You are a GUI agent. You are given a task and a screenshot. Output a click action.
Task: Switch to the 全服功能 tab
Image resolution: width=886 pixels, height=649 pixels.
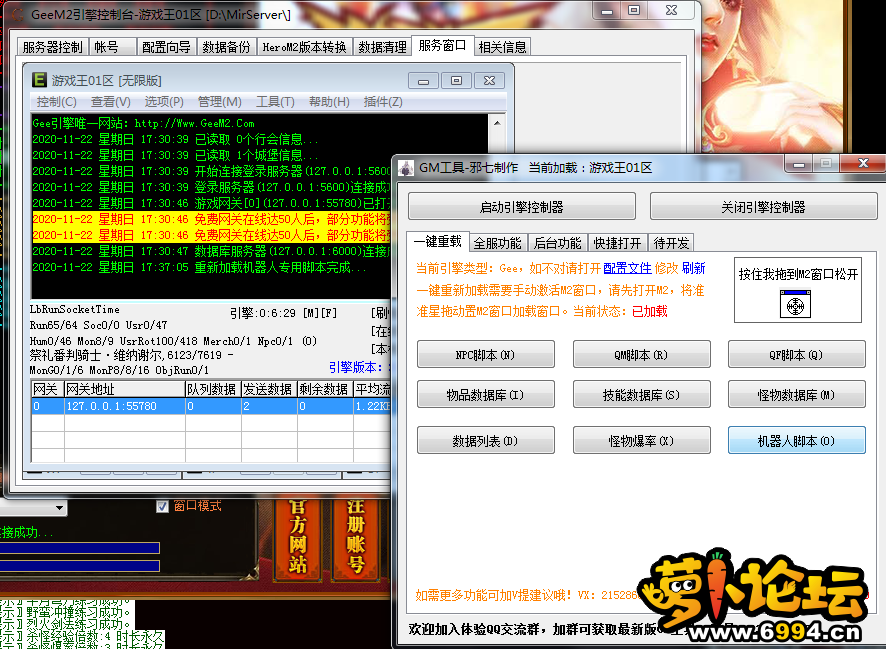tap(498, 243)
